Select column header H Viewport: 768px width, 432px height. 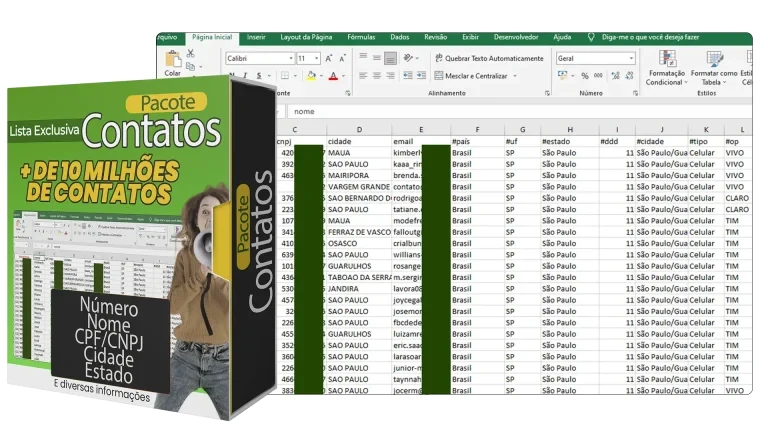tap(570, 130)
